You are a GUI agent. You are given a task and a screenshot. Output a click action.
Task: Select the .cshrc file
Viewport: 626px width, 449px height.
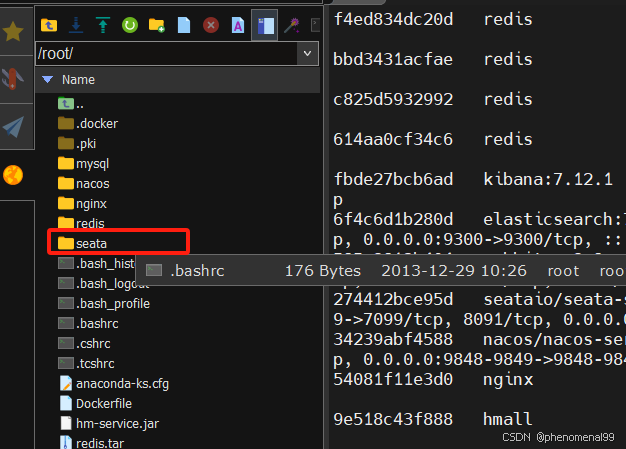point(84,343)
